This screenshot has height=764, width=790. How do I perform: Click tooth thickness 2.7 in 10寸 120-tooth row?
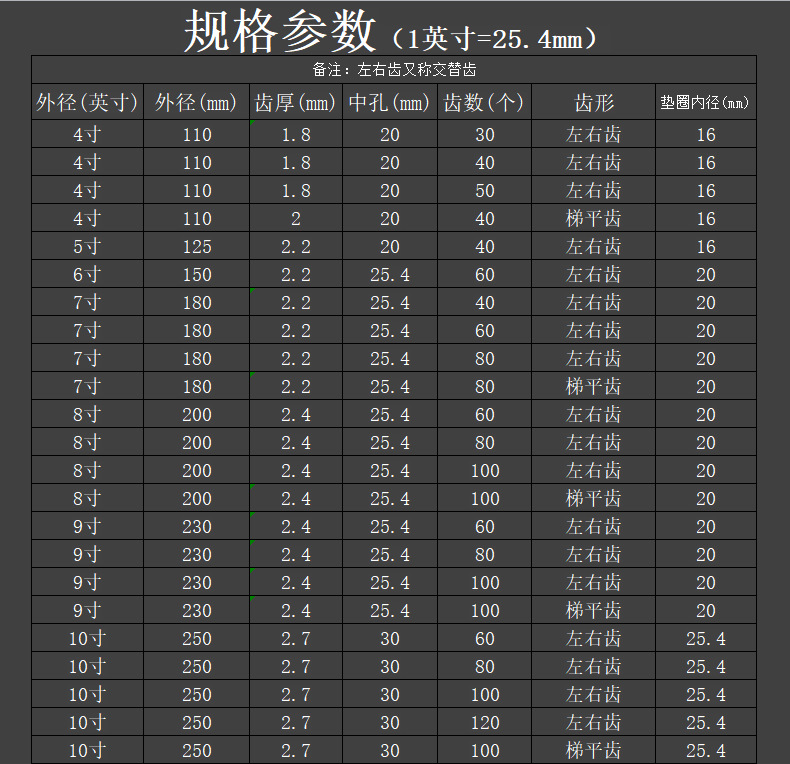tap(296, 723)
